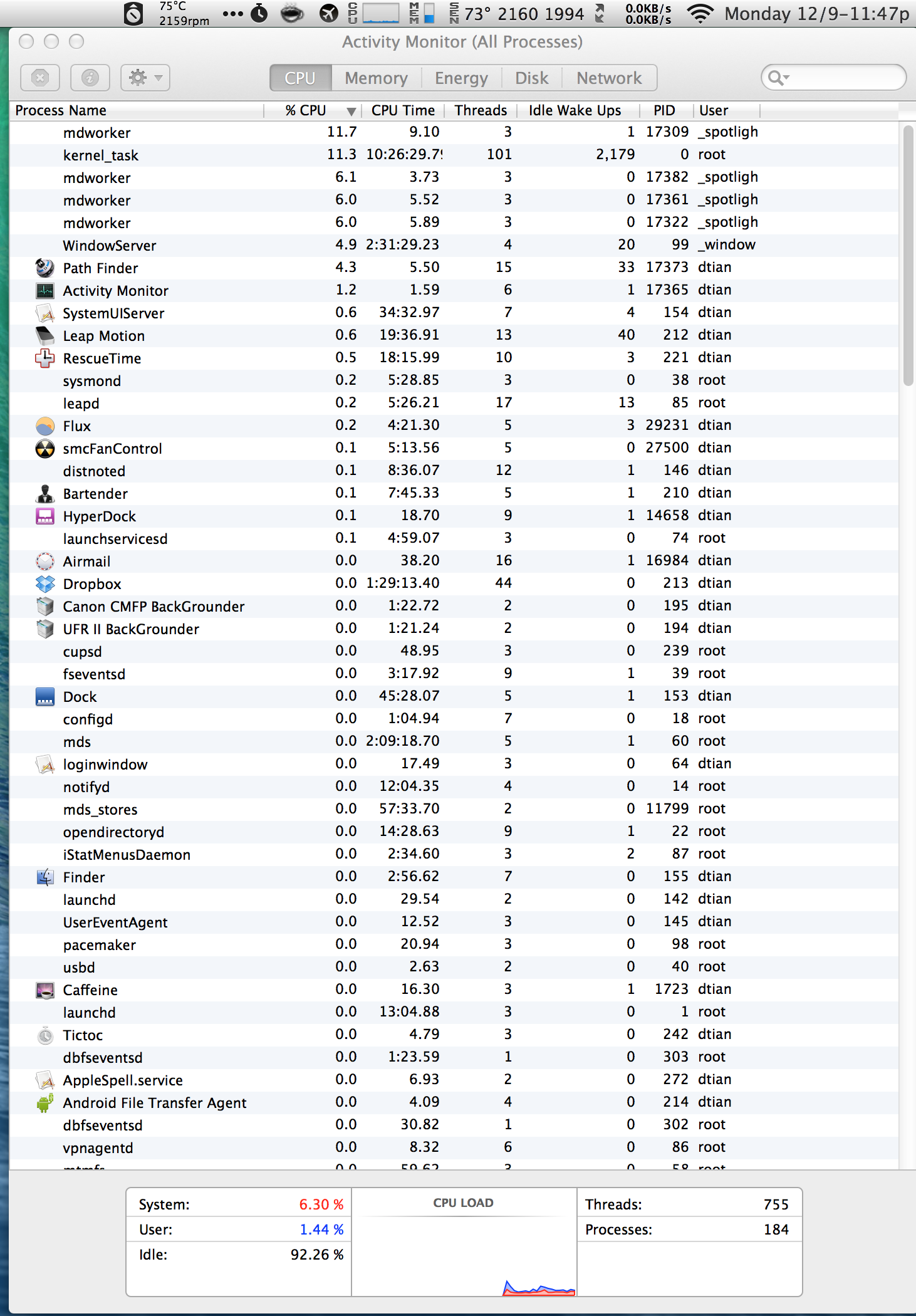Open the Wi-Fi menu bar icon
This screenshot has height=1316, width=916.
coord(700,13)
